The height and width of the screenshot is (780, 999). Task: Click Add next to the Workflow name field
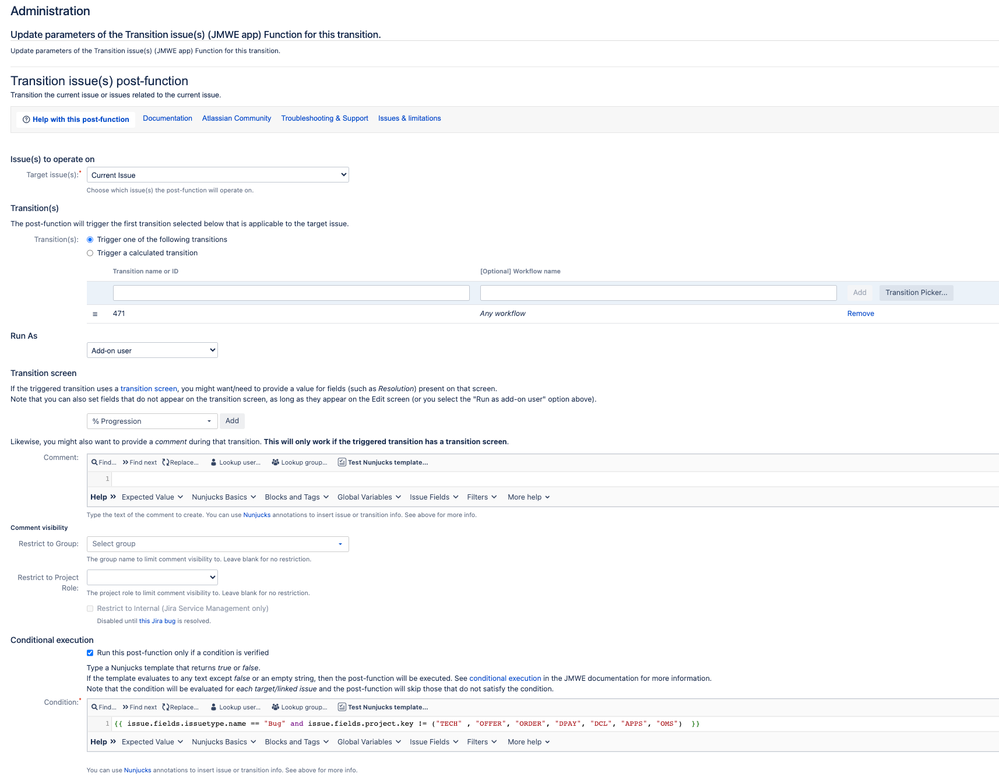(859, 292)
